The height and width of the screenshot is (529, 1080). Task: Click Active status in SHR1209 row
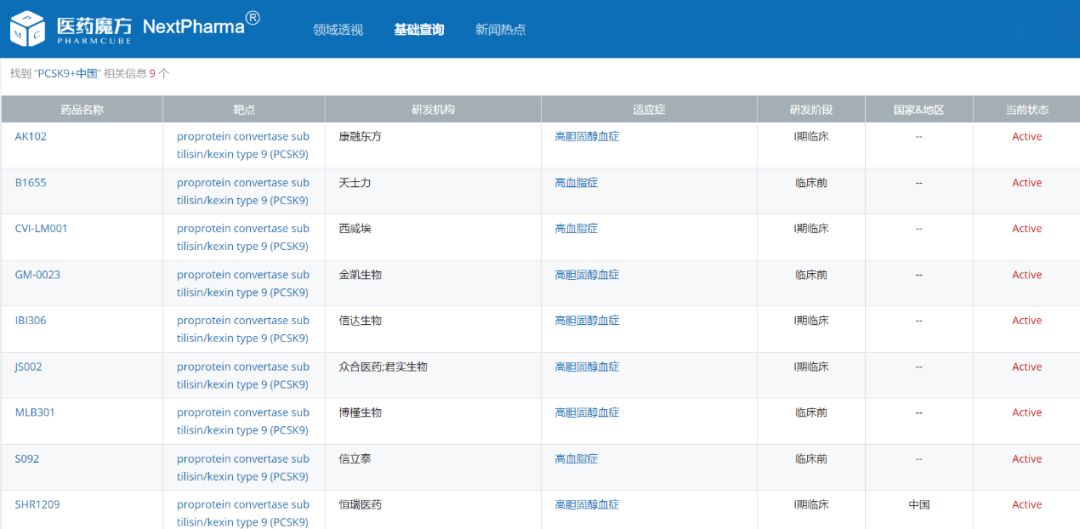pyautogui.click(x=1026, y=504)
